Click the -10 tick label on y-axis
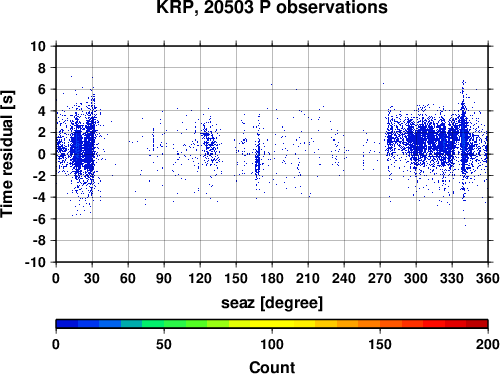500x374 pixels. 35,262
